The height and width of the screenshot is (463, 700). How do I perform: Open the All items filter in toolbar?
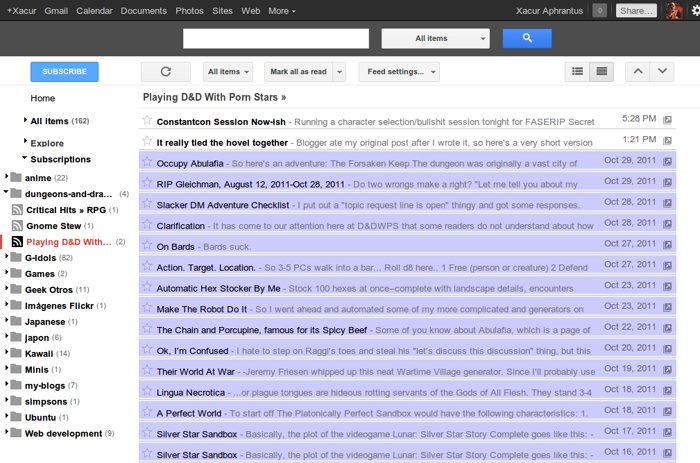point(228,71)
